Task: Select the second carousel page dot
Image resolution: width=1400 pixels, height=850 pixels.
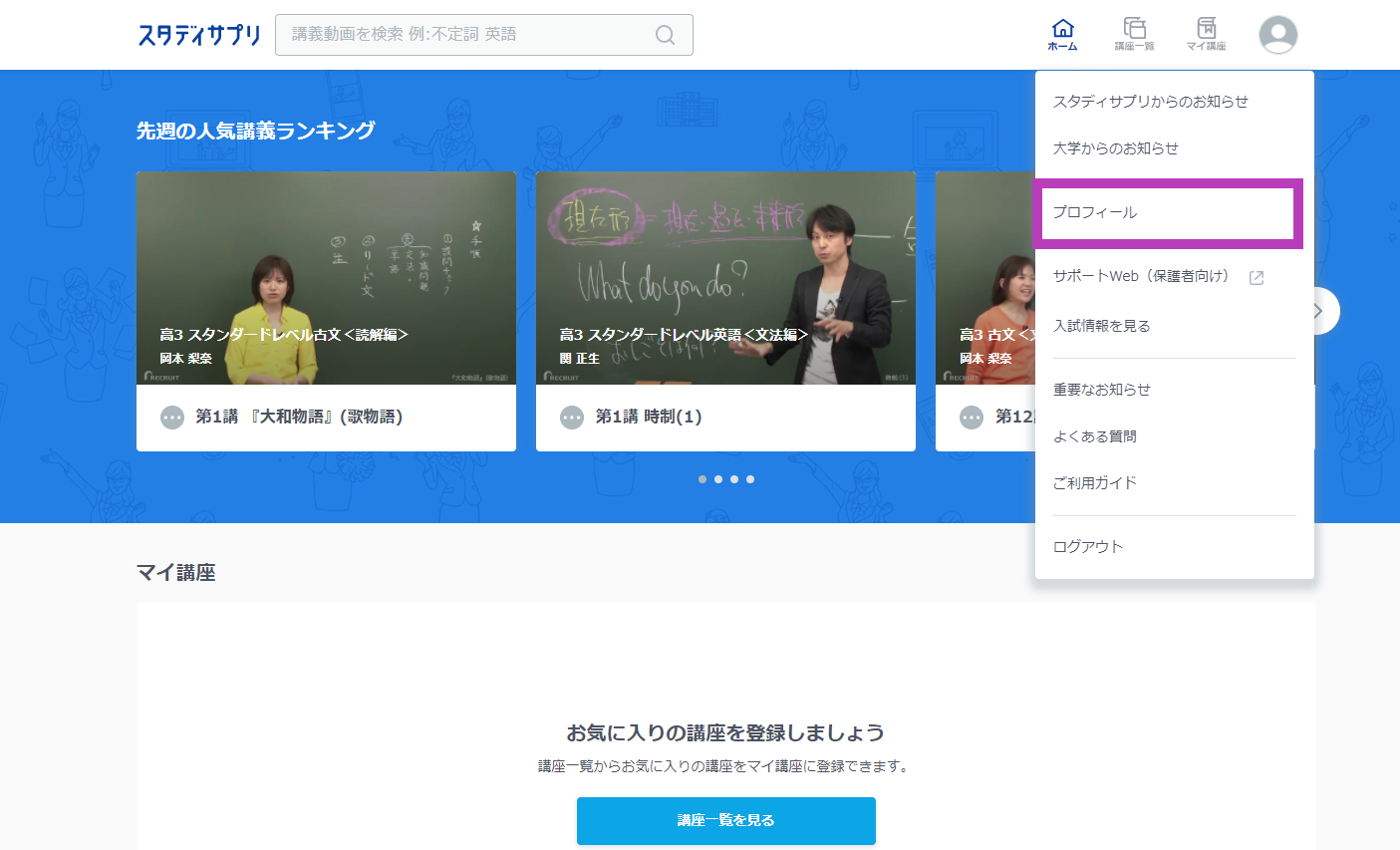Action: coord(718,479)
